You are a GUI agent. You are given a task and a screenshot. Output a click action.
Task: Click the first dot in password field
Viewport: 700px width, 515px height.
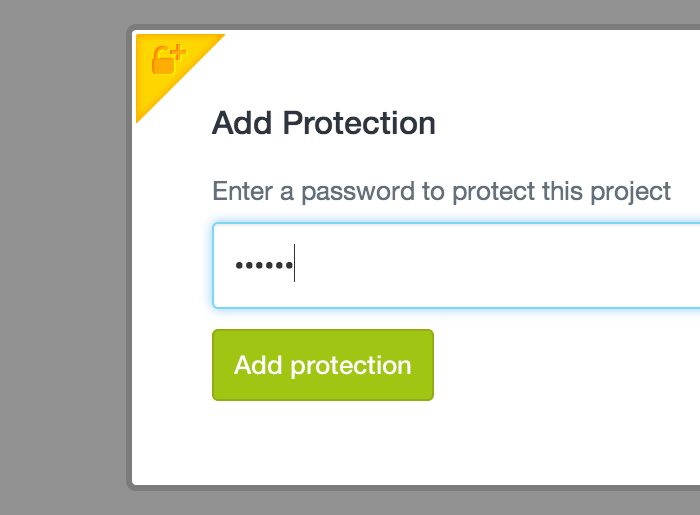coord(239,266)
